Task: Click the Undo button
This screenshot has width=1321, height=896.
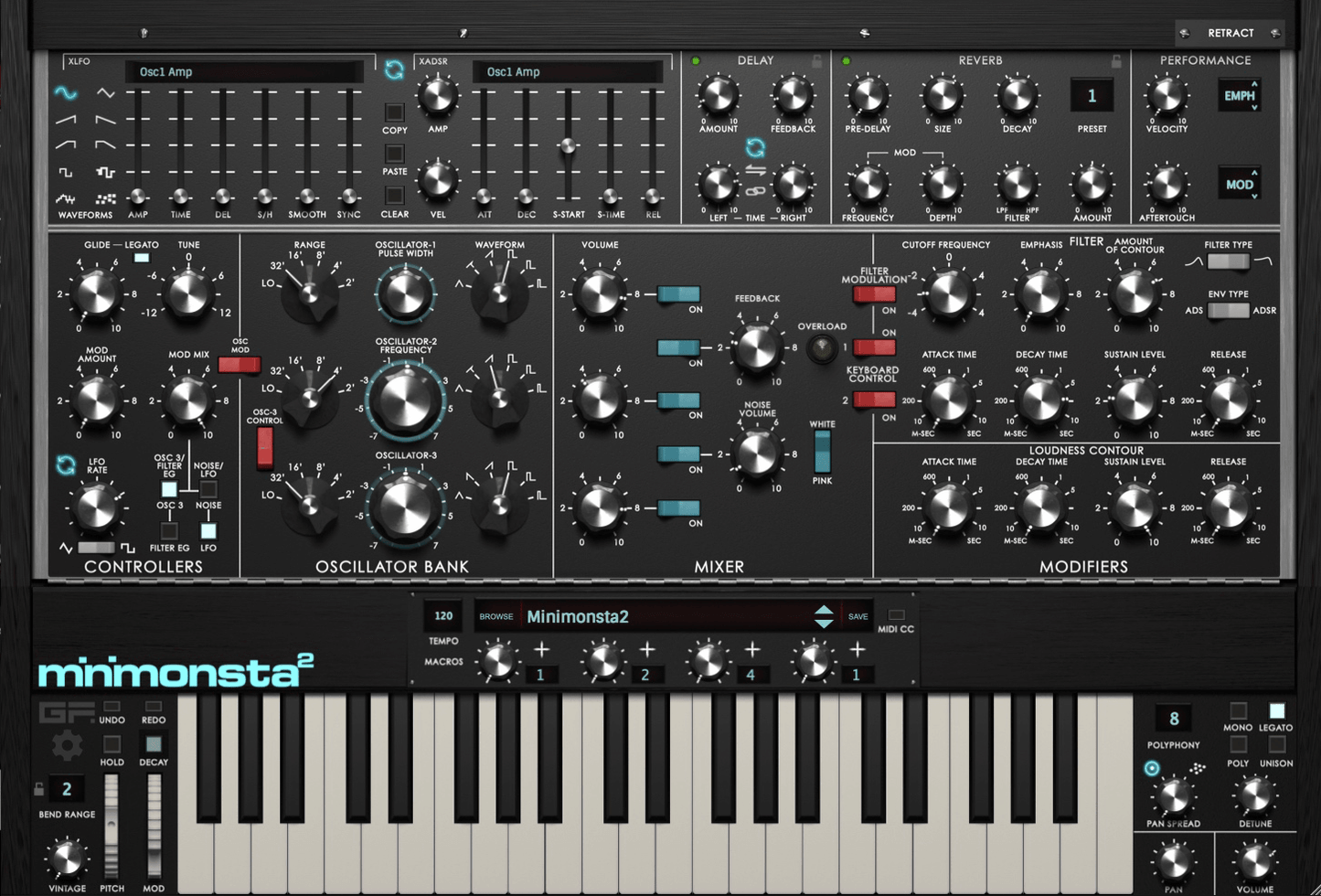Action: [112, 707]
